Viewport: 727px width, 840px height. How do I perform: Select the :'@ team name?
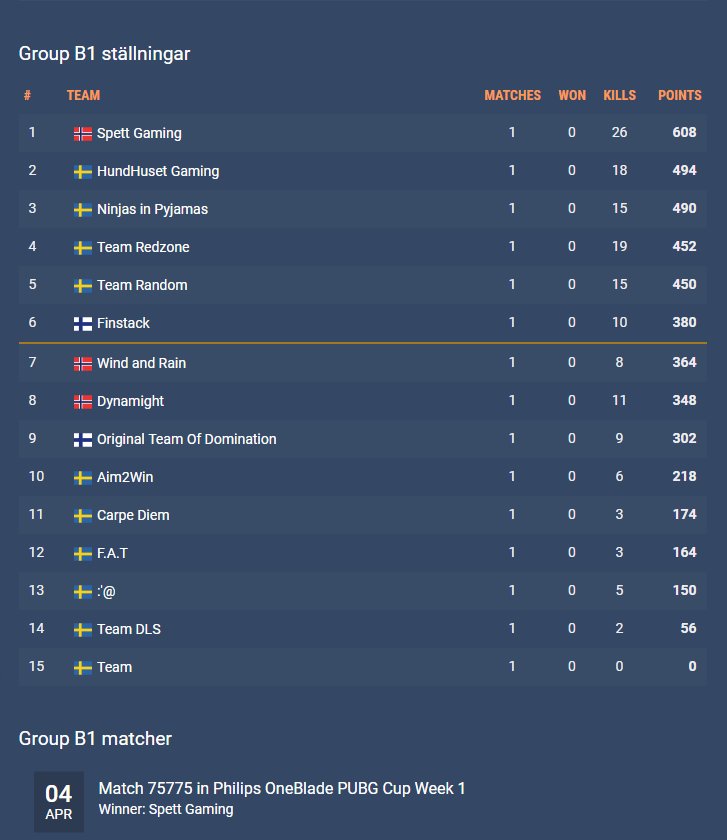(106, 591)
